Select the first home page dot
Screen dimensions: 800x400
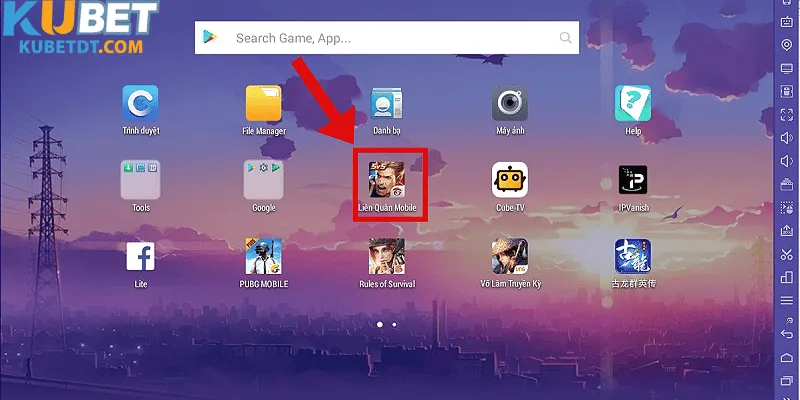[x=380, y=324]
